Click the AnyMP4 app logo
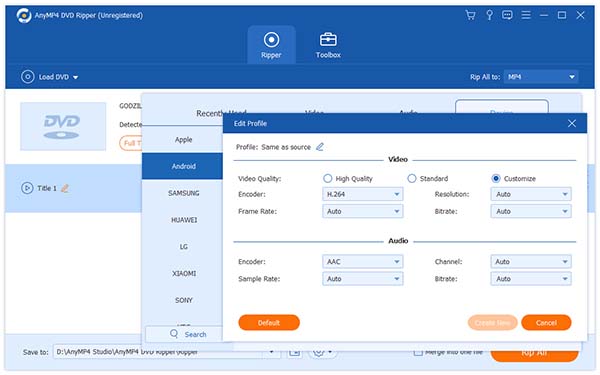 24,15
